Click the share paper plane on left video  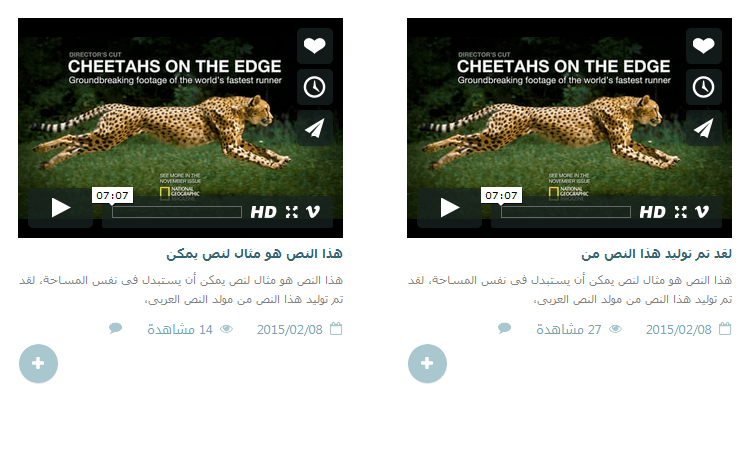[314, 128]
